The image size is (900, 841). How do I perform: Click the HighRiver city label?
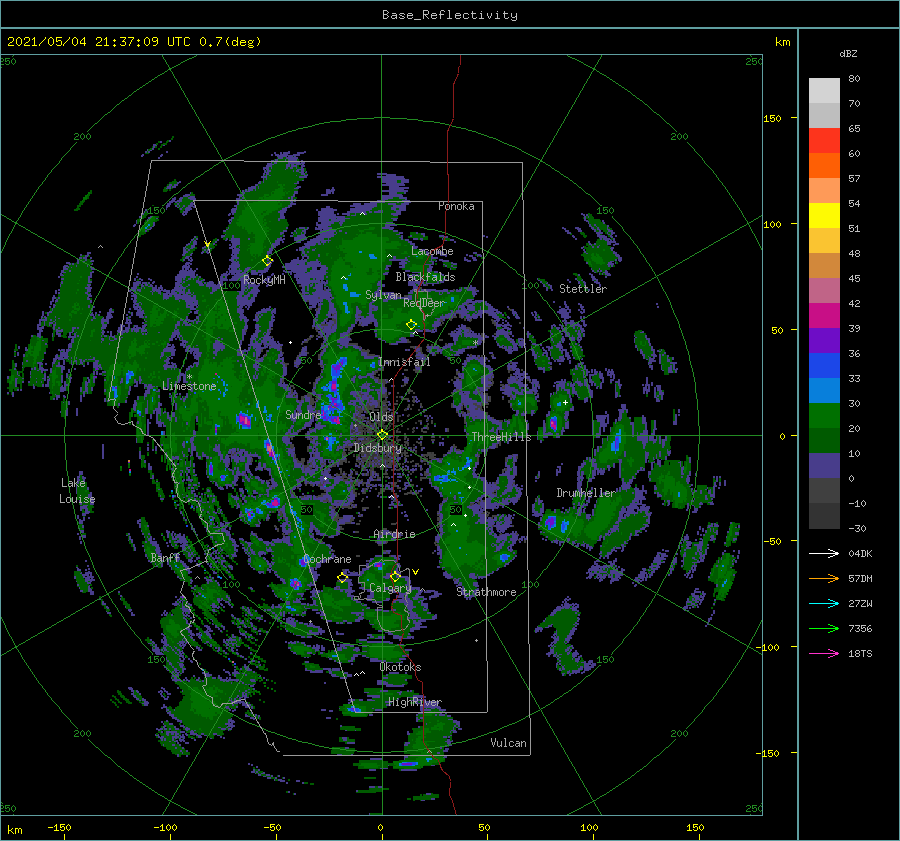[x=415, y=702]
